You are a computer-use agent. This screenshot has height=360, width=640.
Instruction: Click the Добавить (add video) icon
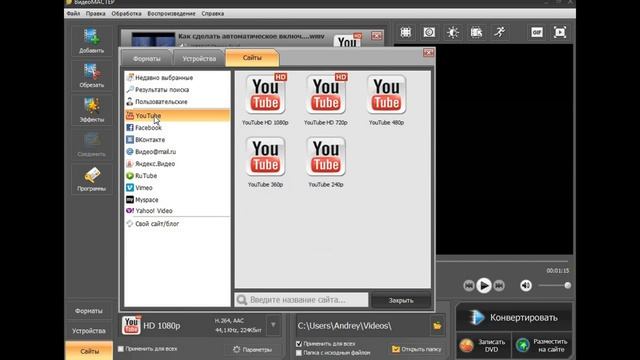coord(91,40)
